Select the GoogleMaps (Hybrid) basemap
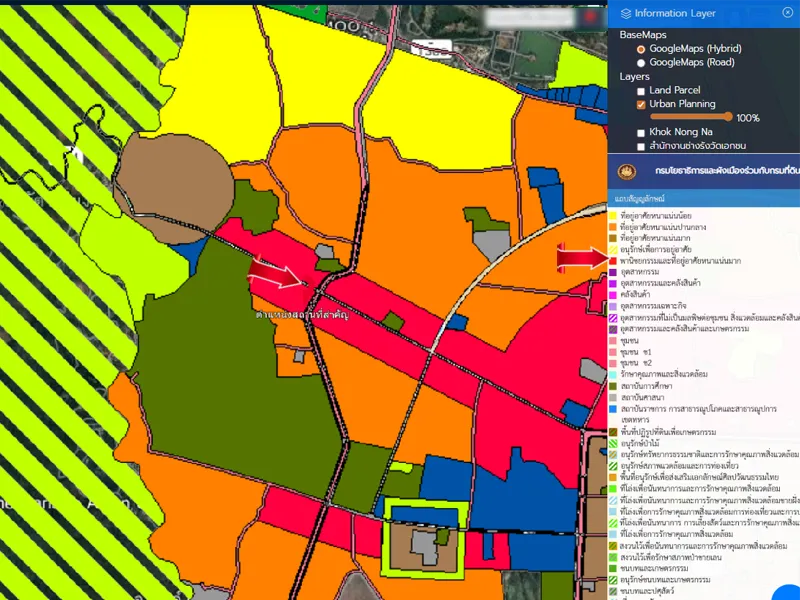This screenshot has height=600, width=800. pos(641,48)
